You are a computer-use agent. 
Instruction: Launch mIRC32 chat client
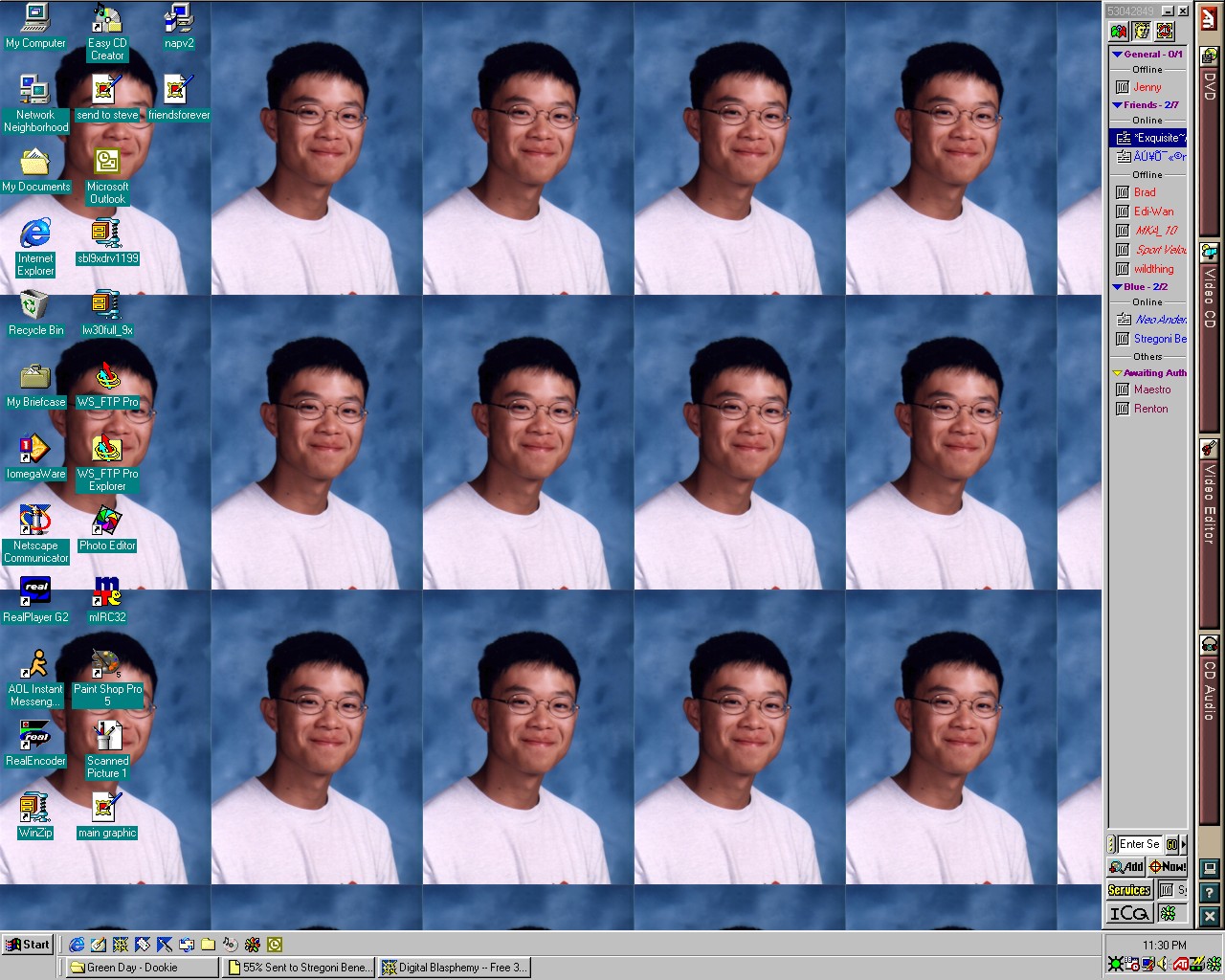point(107,601)
